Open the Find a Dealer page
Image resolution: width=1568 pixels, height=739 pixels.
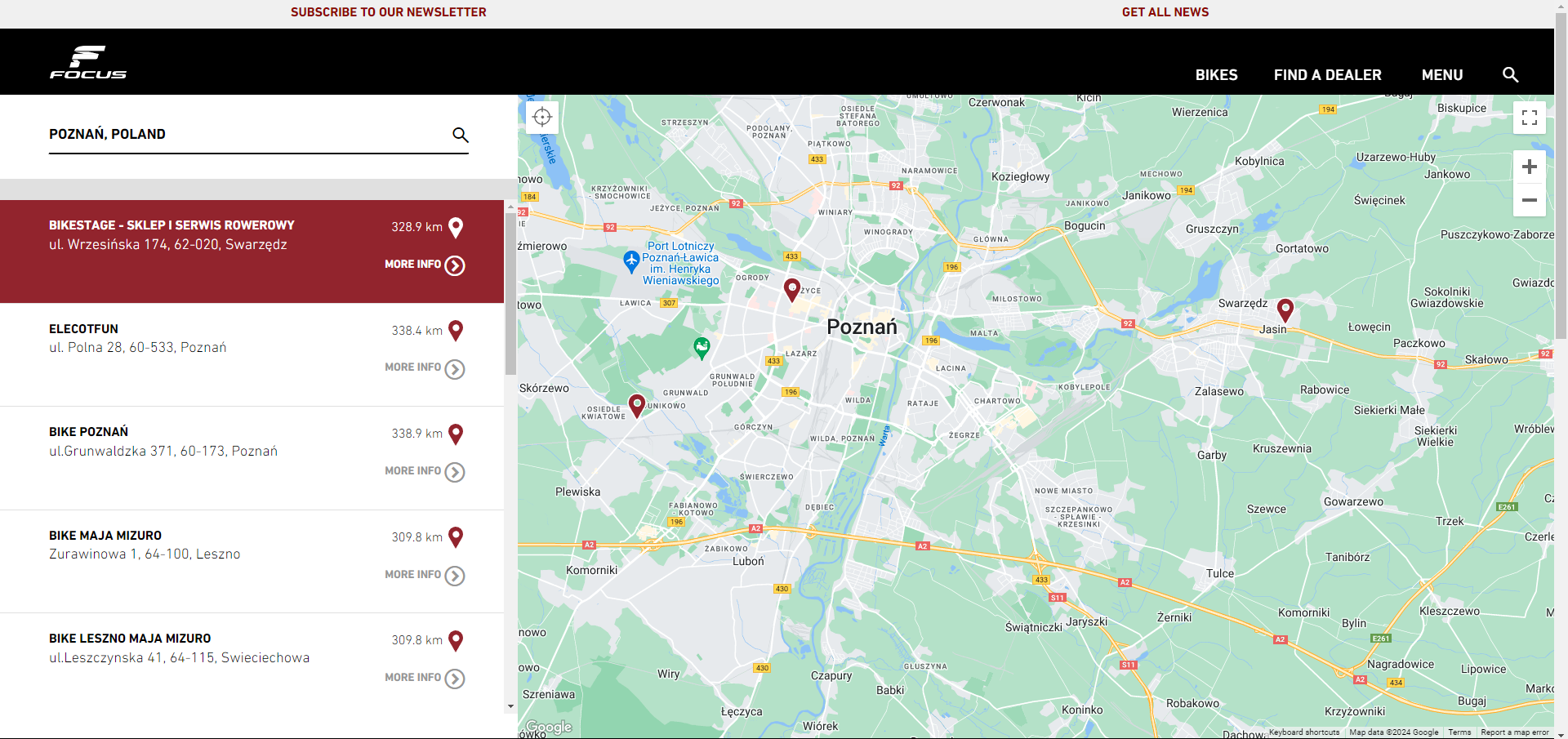(x=1327, y=75)
